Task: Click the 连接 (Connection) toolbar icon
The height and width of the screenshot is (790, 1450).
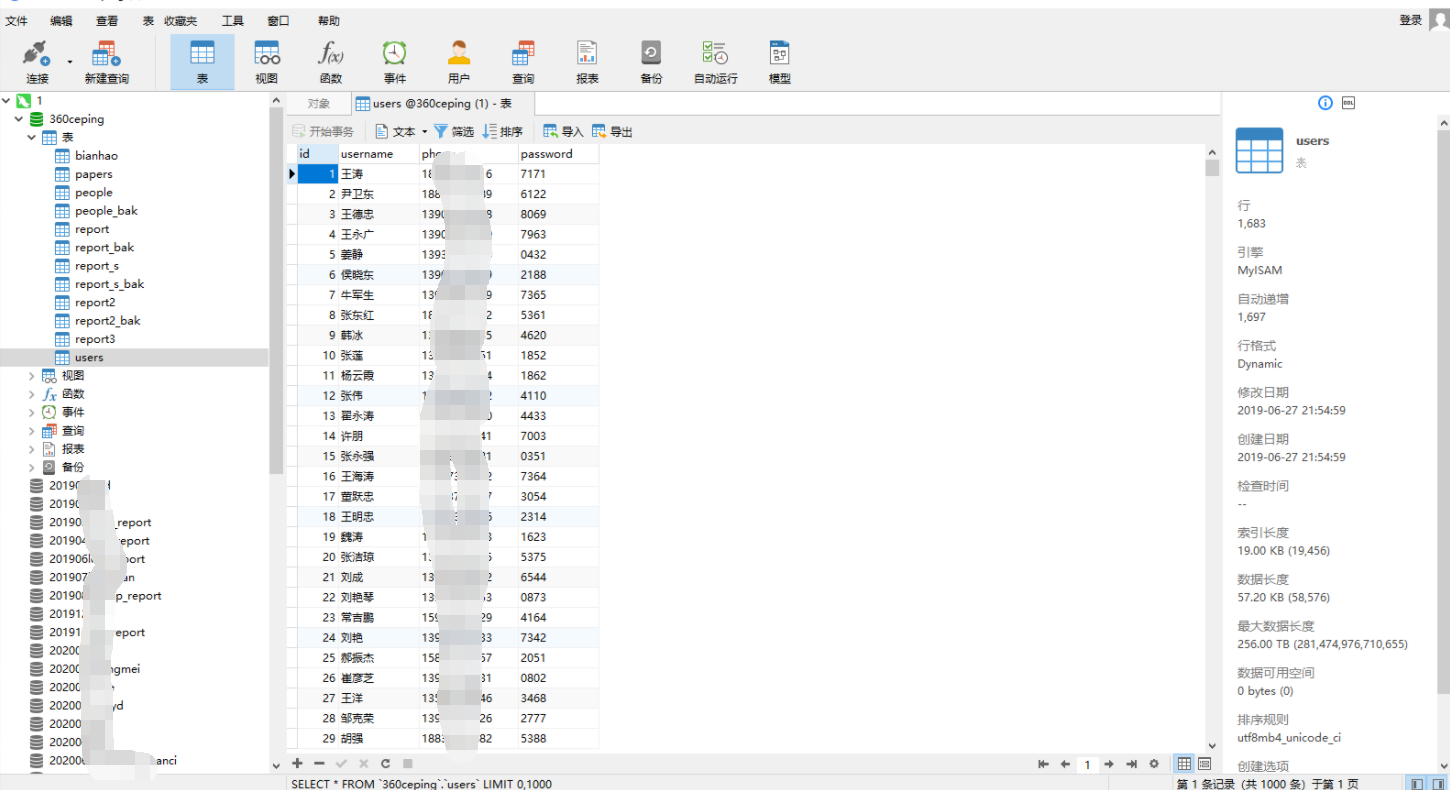Action: tap(37, 62)
